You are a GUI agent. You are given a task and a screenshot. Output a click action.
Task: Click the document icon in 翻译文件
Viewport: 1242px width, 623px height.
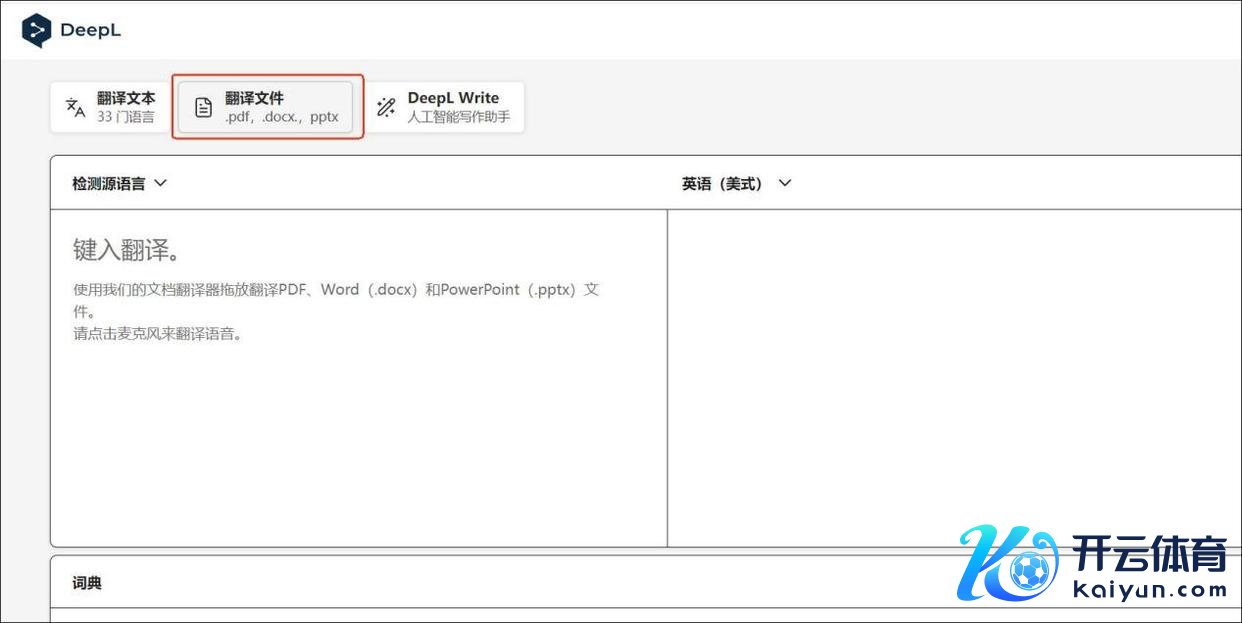203,108
